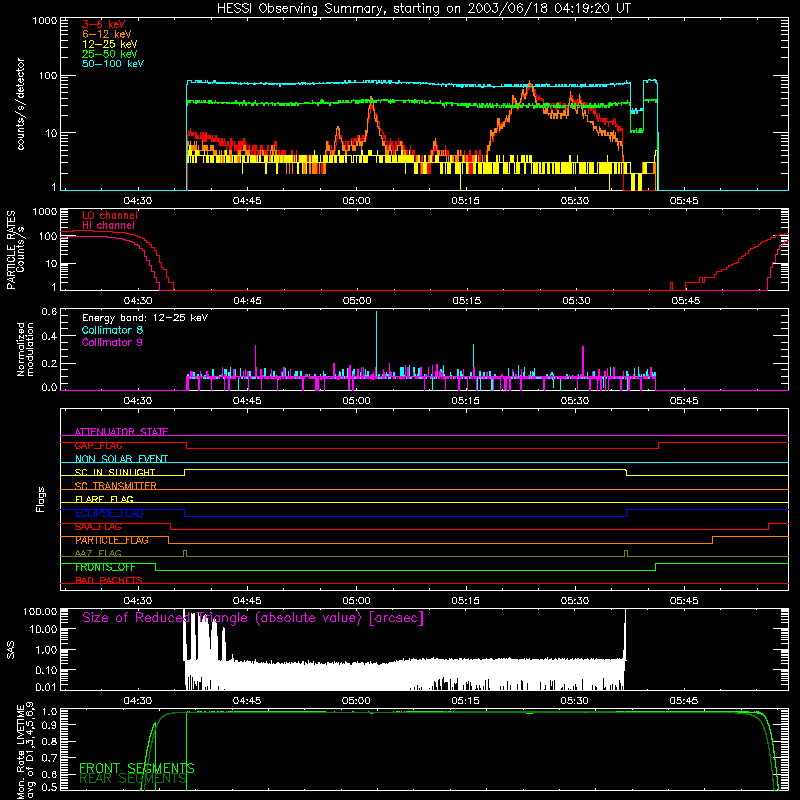Click the 0.6 tick label on the modulation axis

point(49,311)
